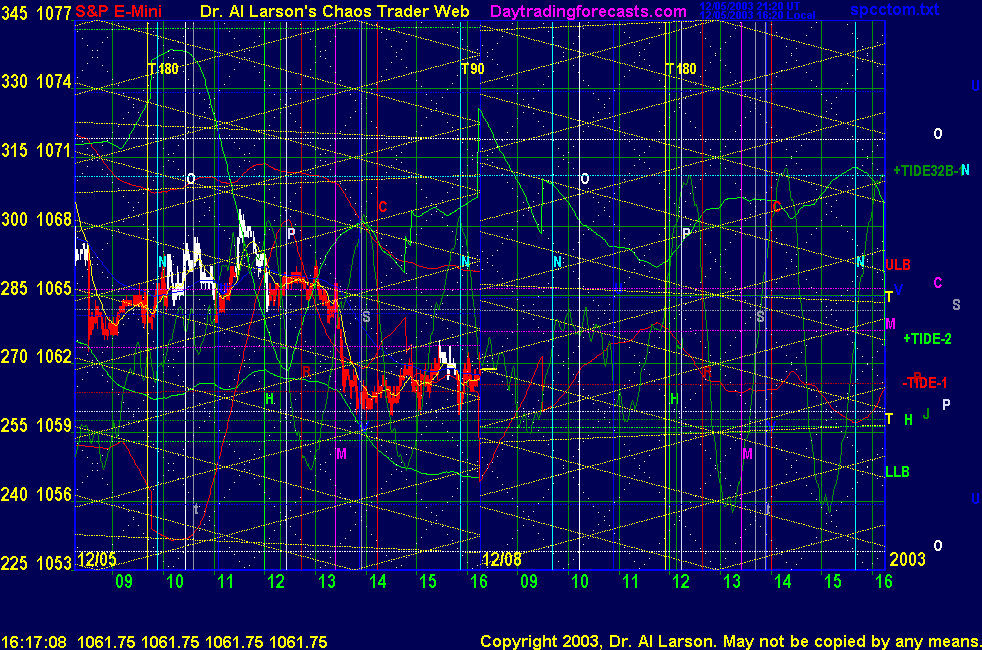Click the T180 marker in the 12/08 session

tap(680, 69)
